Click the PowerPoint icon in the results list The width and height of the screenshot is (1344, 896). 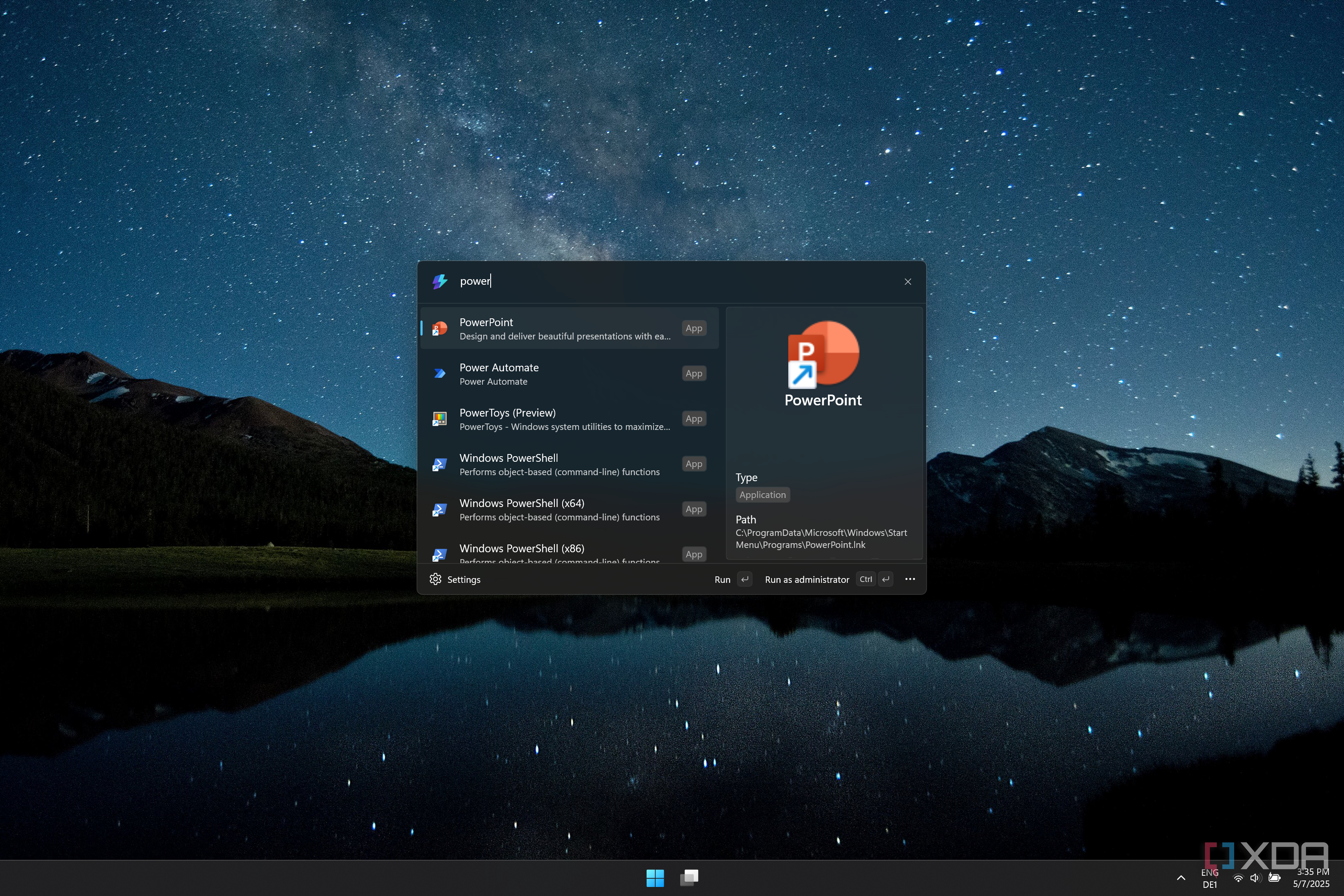(439, 329)
